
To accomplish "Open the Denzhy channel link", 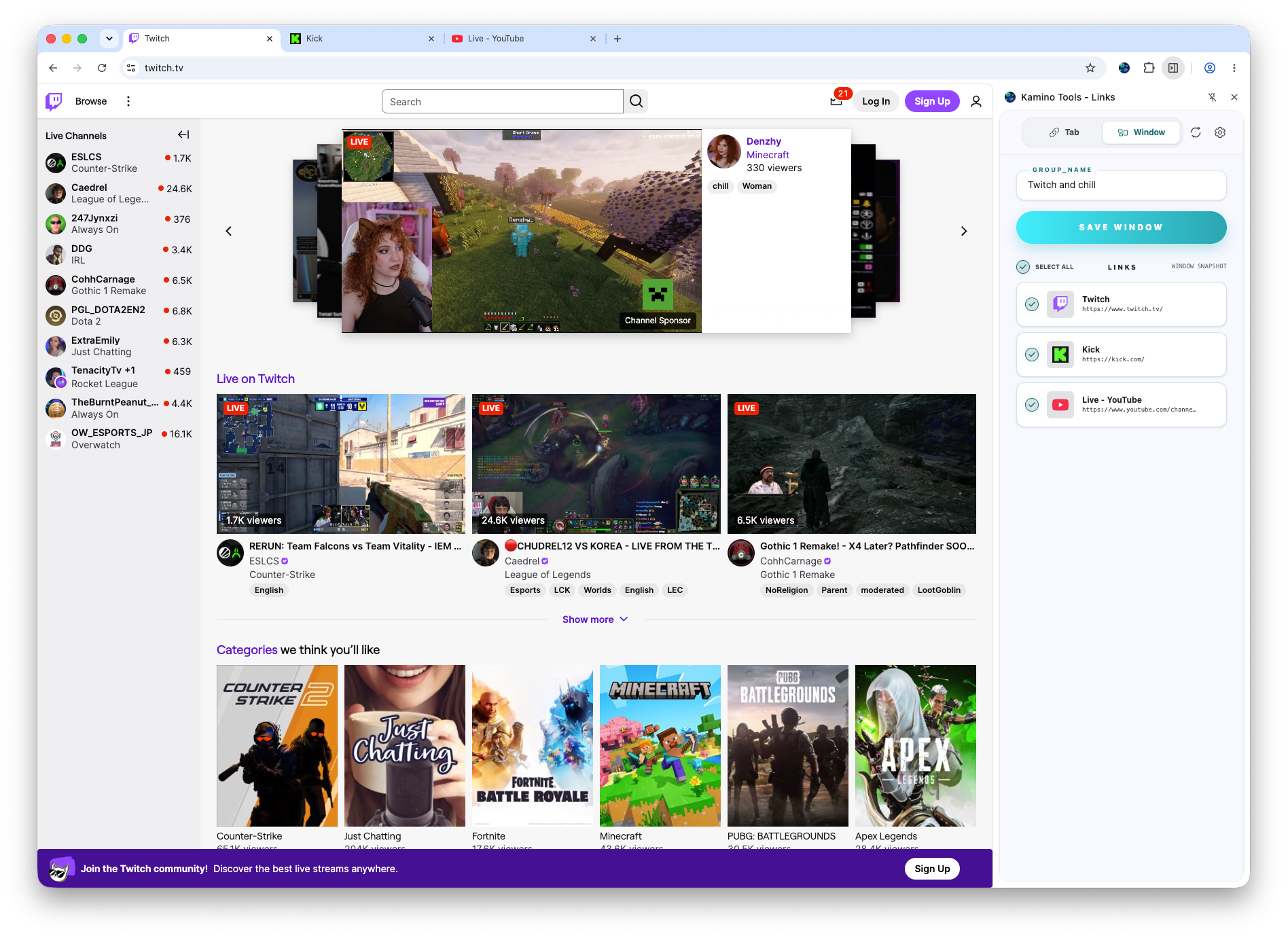I will click(764, 141).
